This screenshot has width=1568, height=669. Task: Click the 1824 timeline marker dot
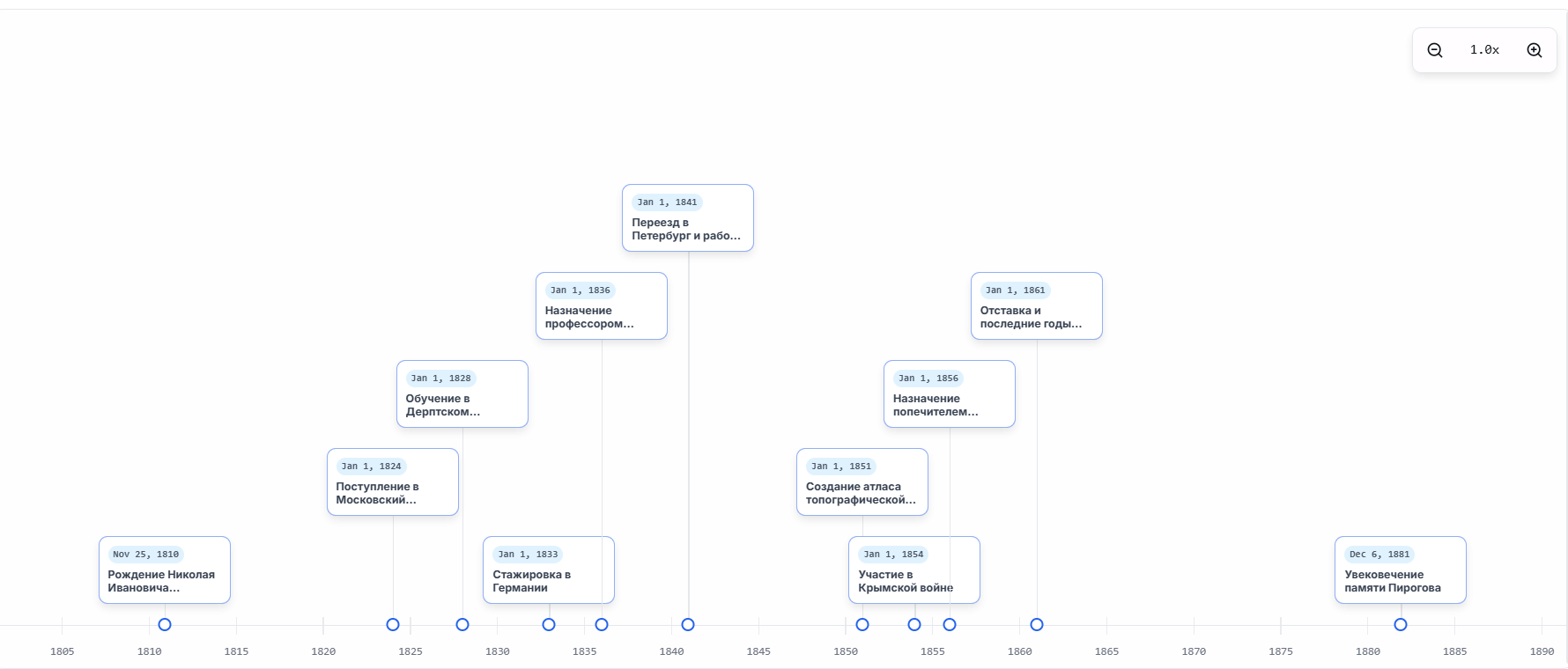pyautogui.click(x=393, y=625)
